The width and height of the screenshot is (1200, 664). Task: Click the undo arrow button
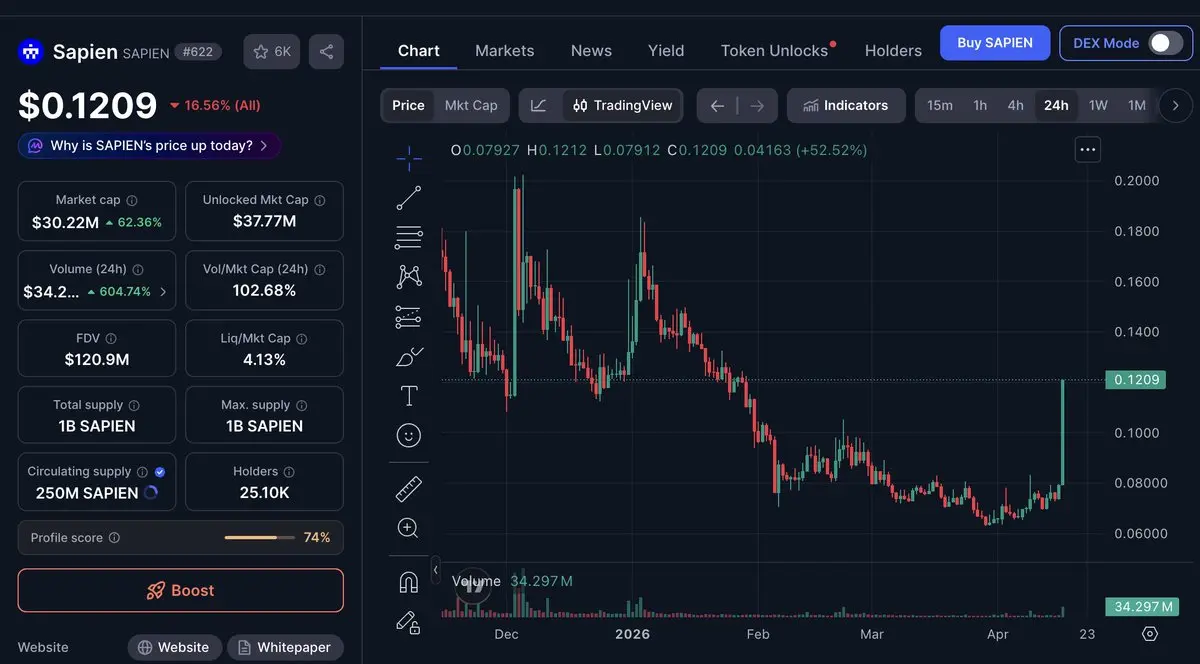click(717, 105)
